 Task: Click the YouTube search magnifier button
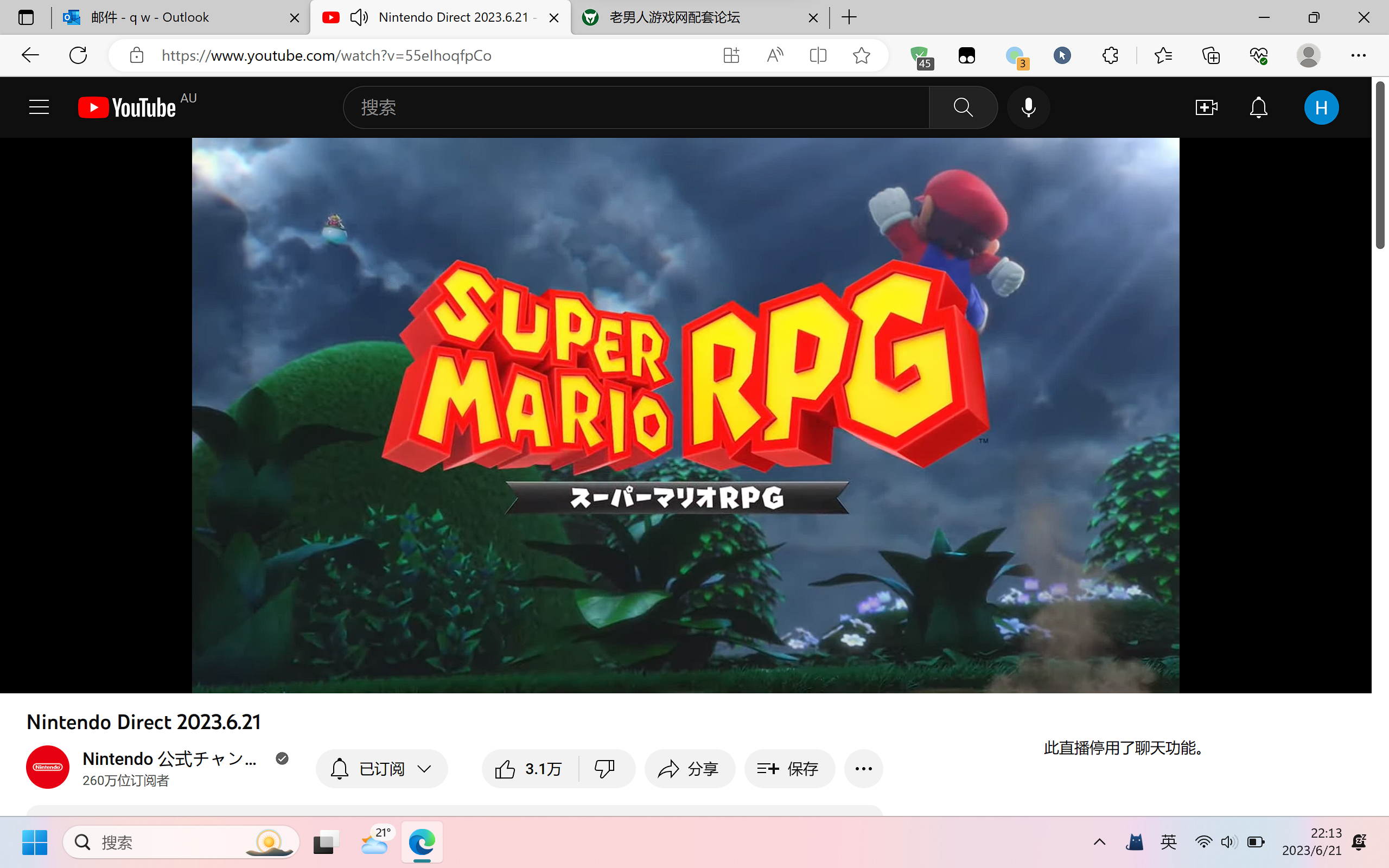pyautogui.click(x=963, y=107)
